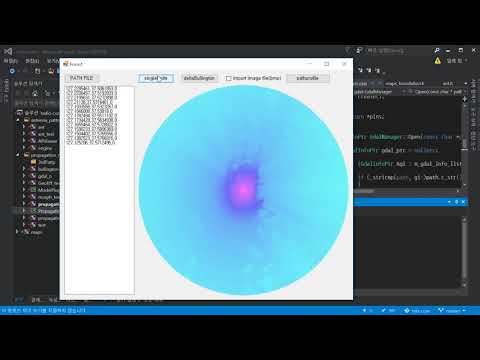This screenshot has width=480, height=360.
Task: Click the first debug step toolbar icon
Action: tap(360, 70)
